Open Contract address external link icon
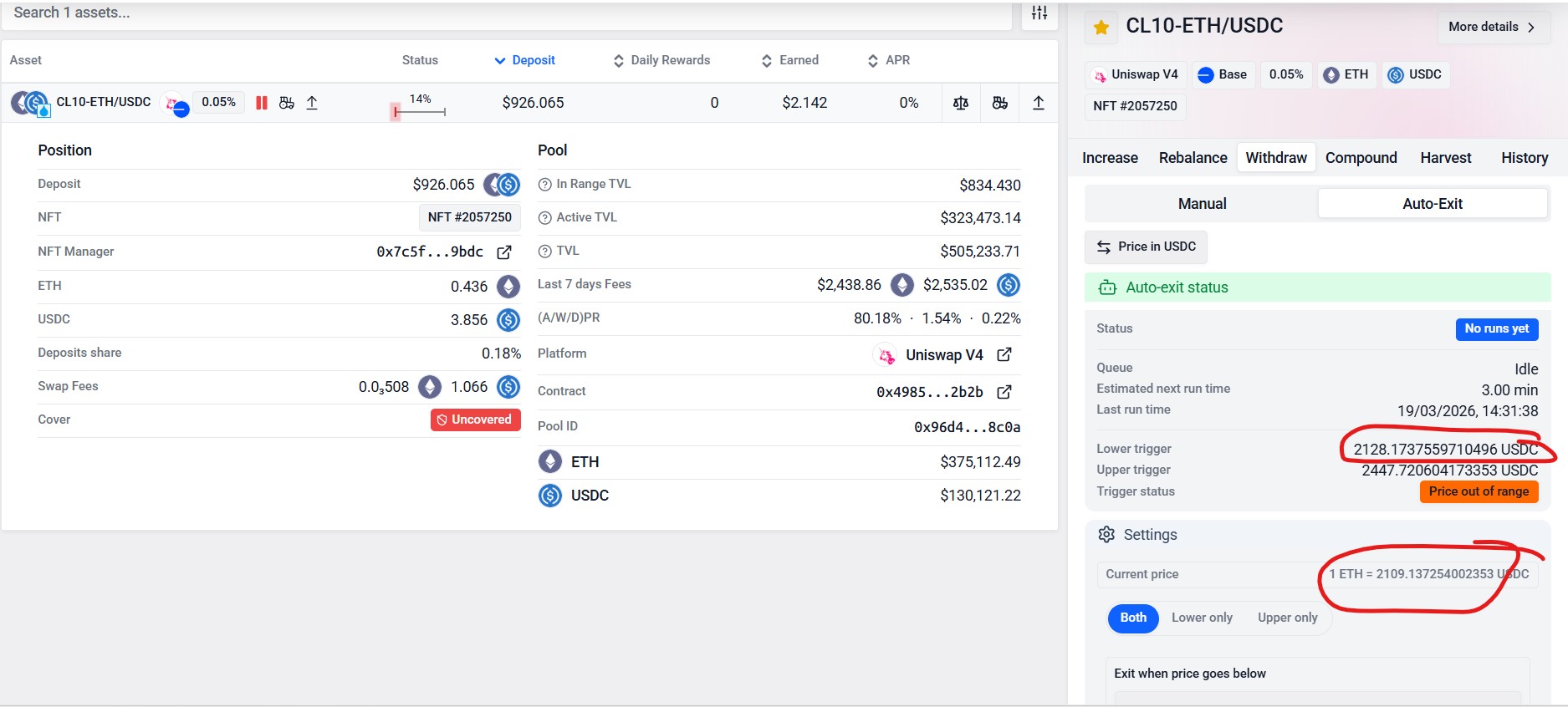This screenshot has height=707, width=1568. (1004, 392)
